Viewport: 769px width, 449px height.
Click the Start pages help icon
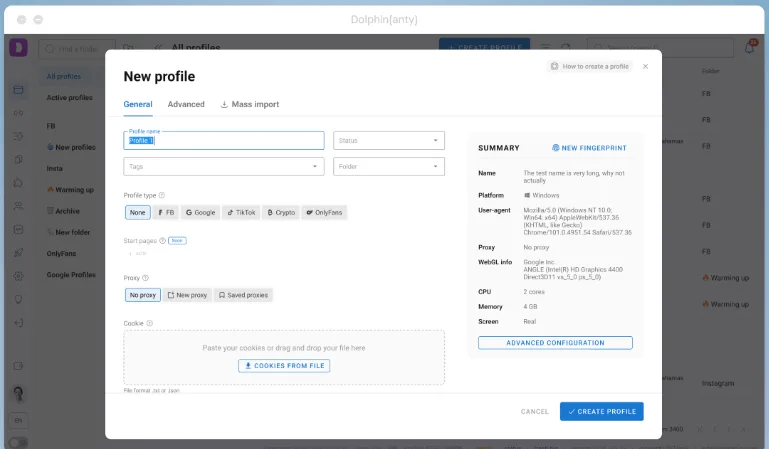[162, 241]
